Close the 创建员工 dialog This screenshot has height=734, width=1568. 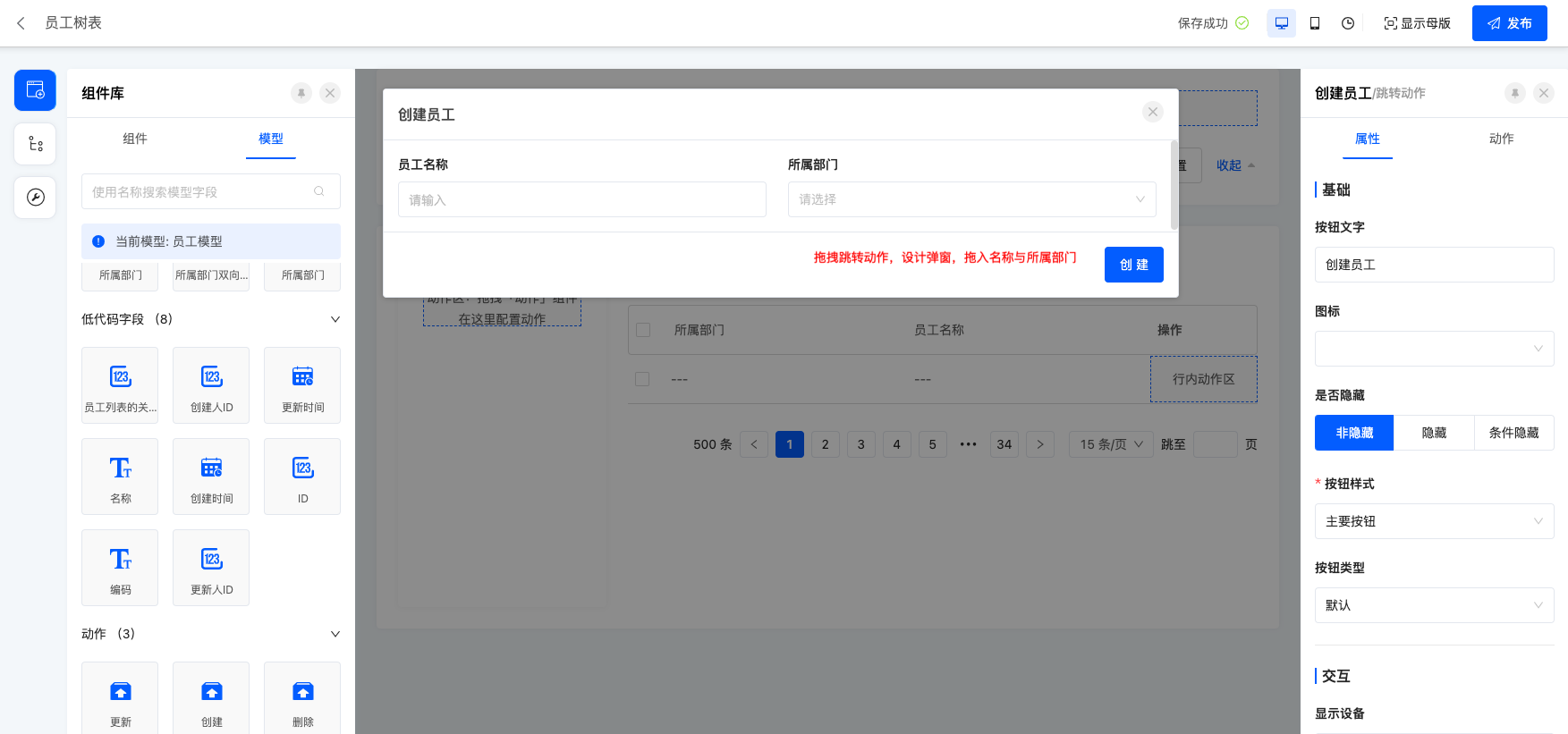(1153, 112)
